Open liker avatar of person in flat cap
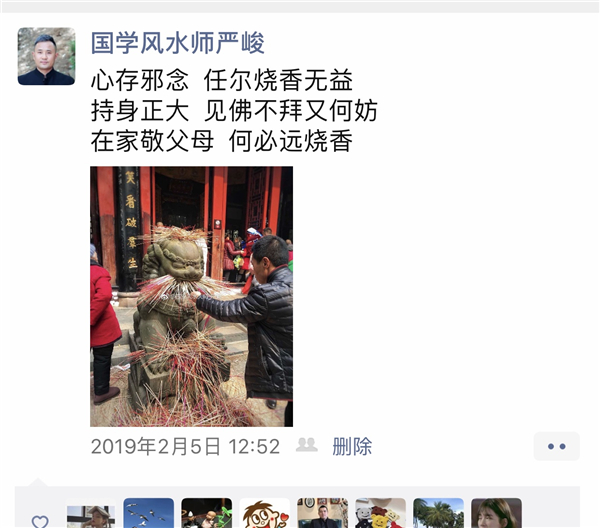 point(91,513)
